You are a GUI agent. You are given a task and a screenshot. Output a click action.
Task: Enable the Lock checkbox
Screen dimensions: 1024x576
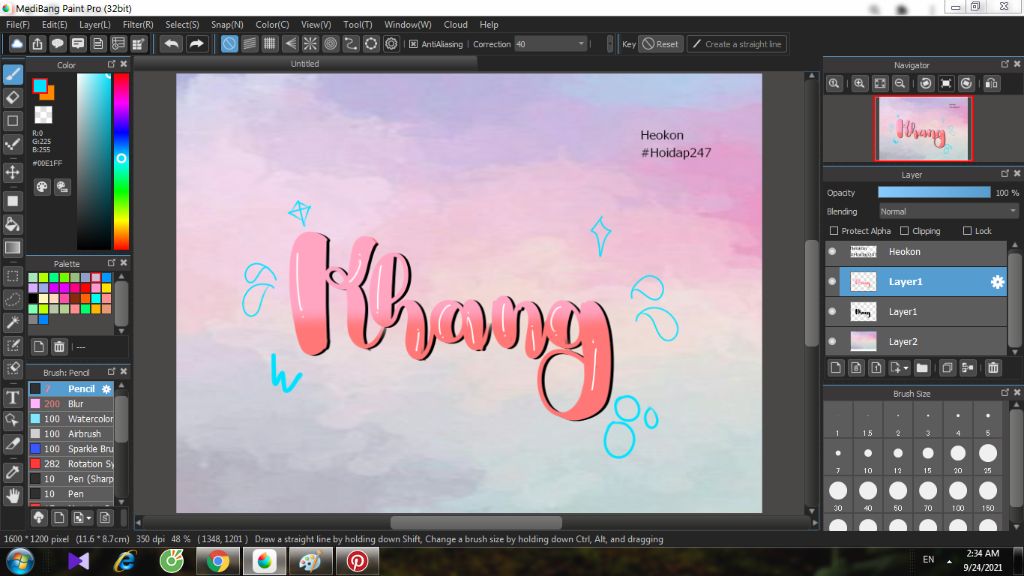point(967,231)
